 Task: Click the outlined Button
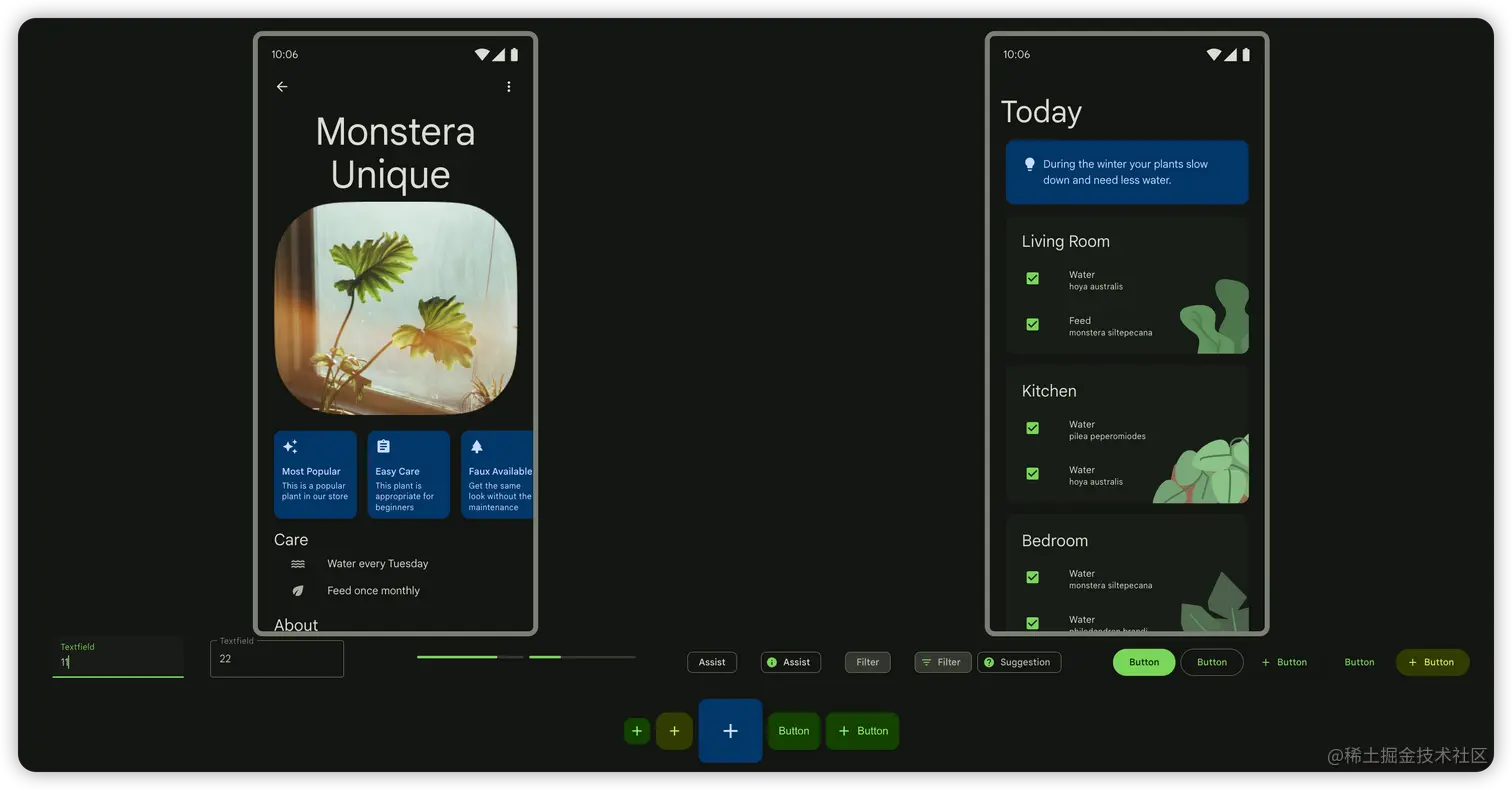pos(1212,662)
